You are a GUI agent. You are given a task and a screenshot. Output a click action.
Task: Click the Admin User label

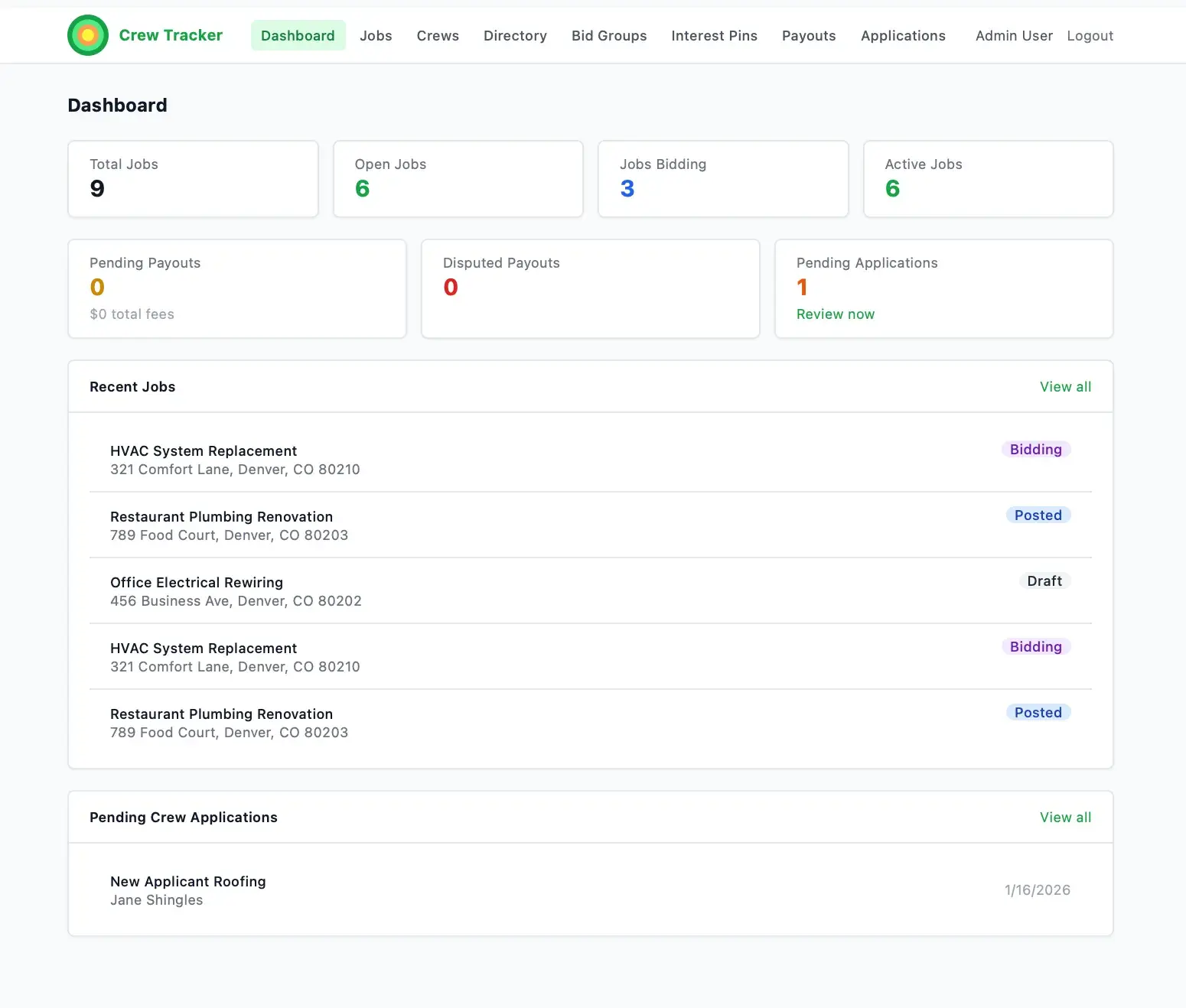coord(1014,35)
